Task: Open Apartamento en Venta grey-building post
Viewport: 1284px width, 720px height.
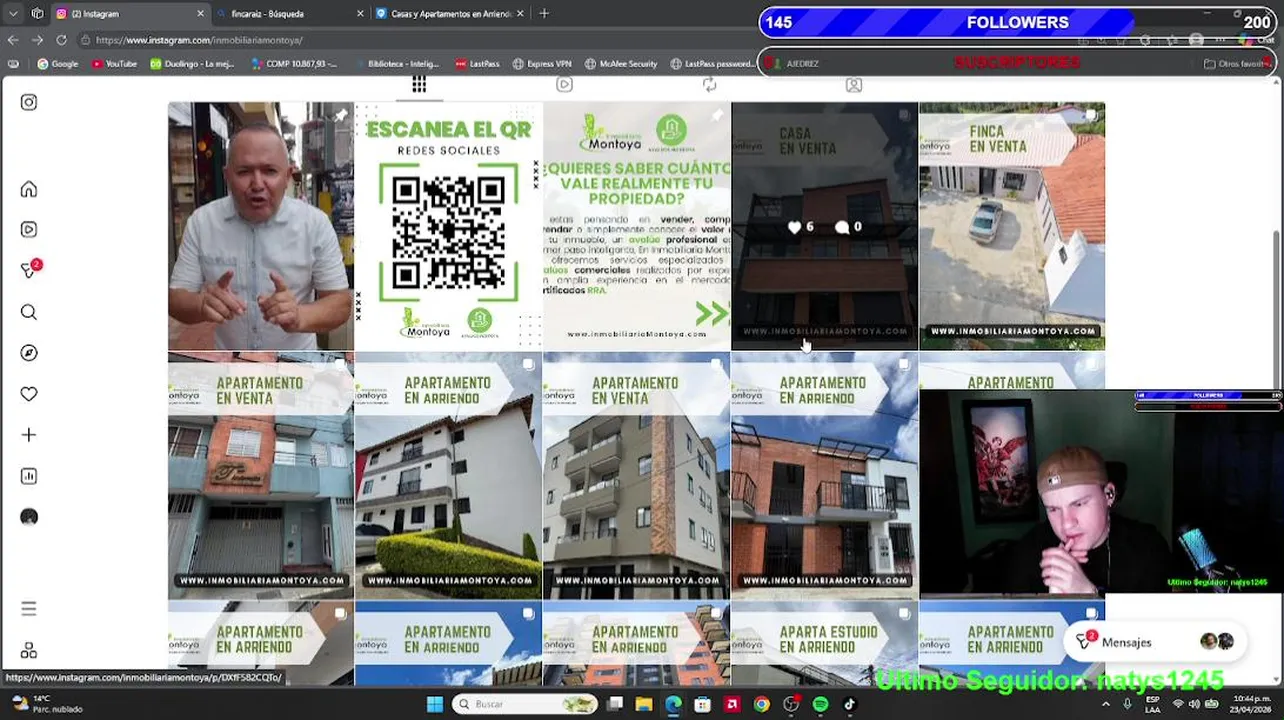Action: coord(636,476)
